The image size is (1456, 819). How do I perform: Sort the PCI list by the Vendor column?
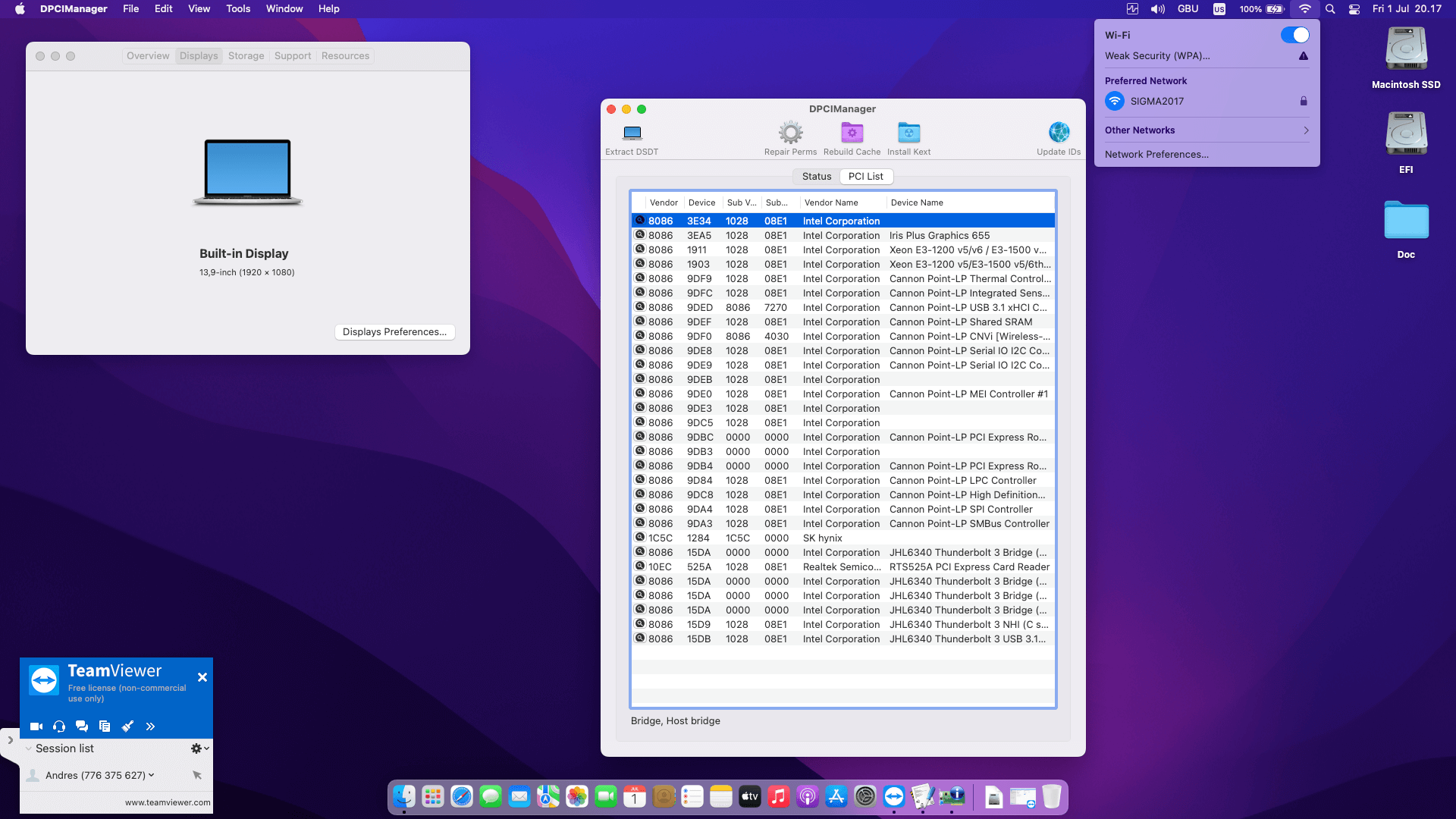pyautogui.click(x=664, y=203)
